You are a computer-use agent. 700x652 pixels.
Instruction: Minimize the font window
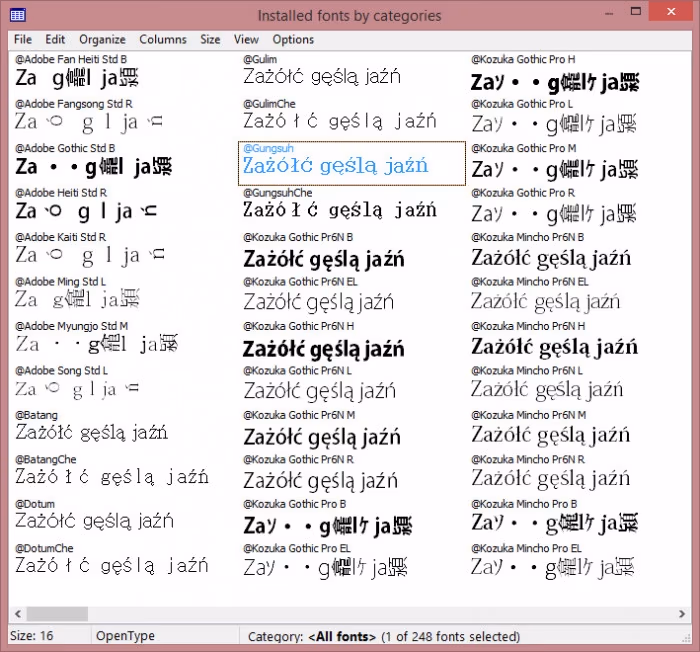[609, 13]
